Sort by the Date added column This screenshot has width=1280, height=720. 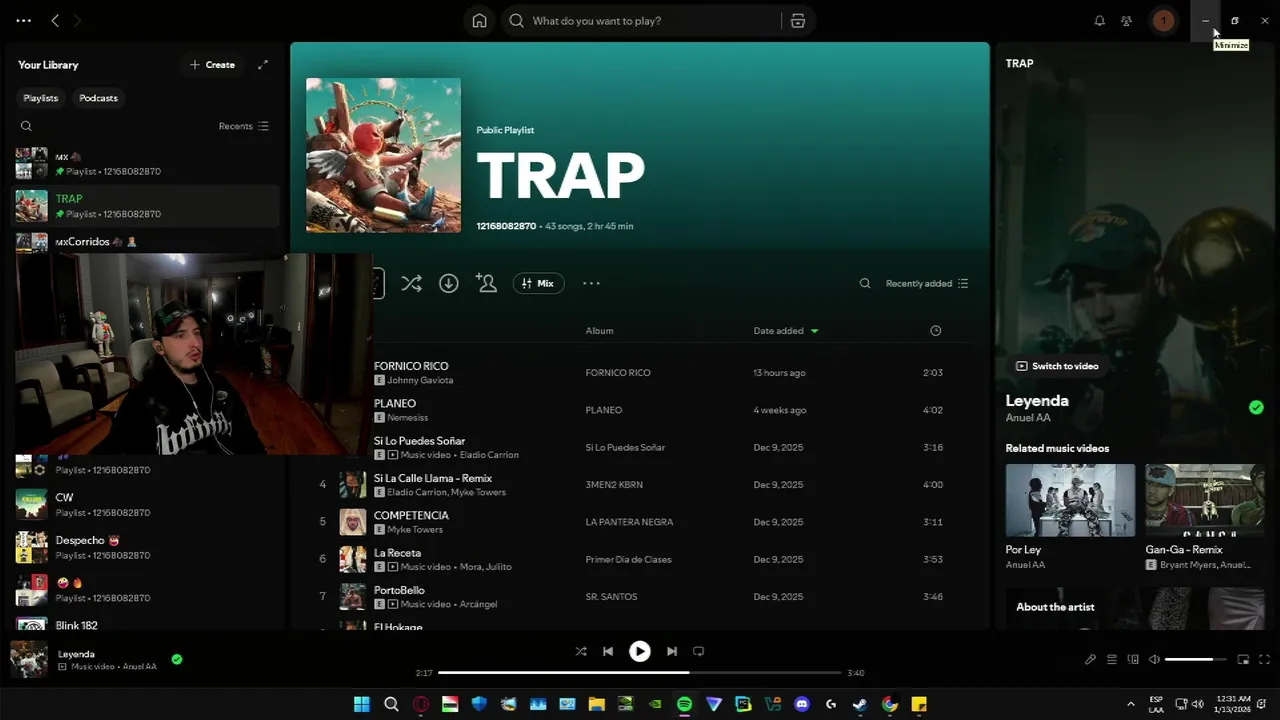pyautogui.click(x=785, y=331)
